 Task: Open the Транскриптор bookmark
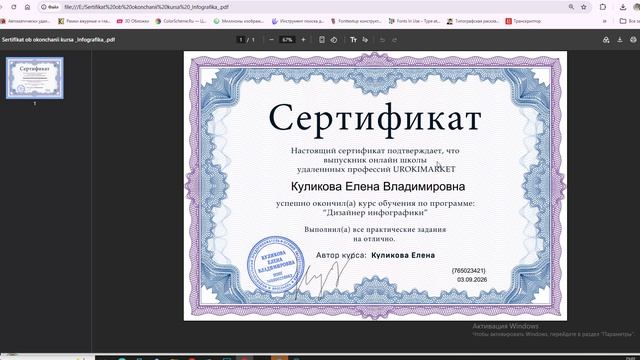(523, 21)
